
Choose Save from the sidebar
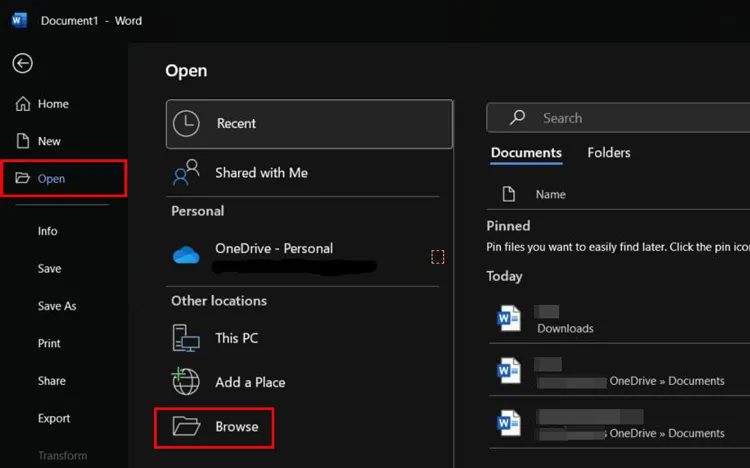click(49, 268)
